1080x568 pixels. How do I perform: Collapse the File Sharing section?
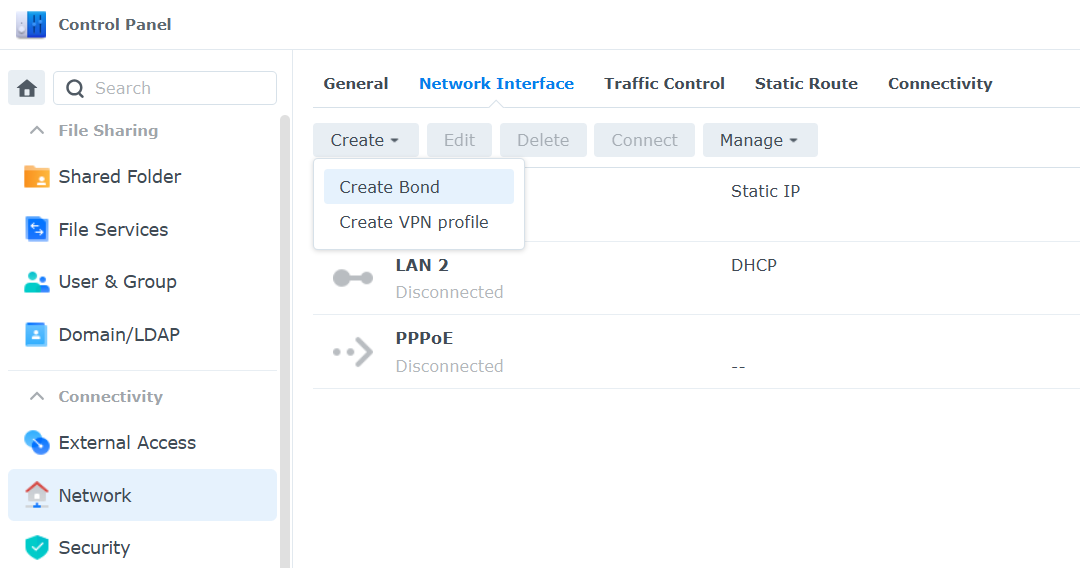point(37,130)
